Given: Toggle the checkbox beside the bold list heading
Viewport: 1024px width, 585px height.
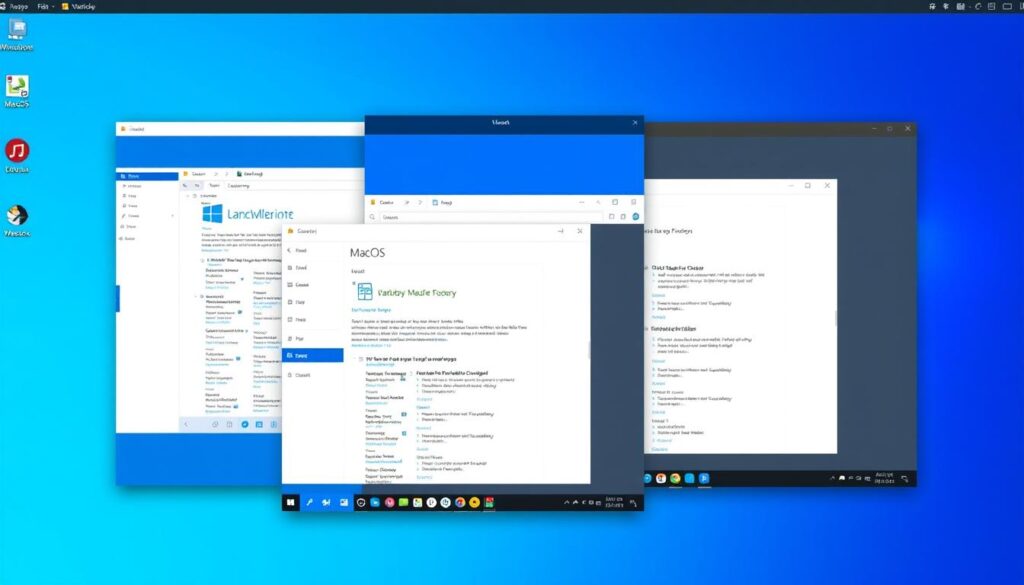Looking at the screenshot, I should (361, 358).
